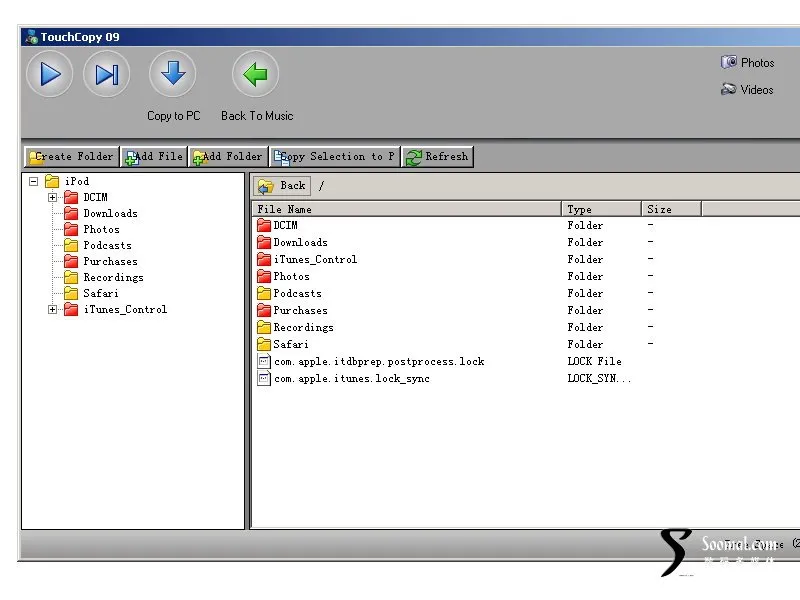Select Podcasts in the folder tree
This screenshot has width=800, height=600.
(108, 245)
